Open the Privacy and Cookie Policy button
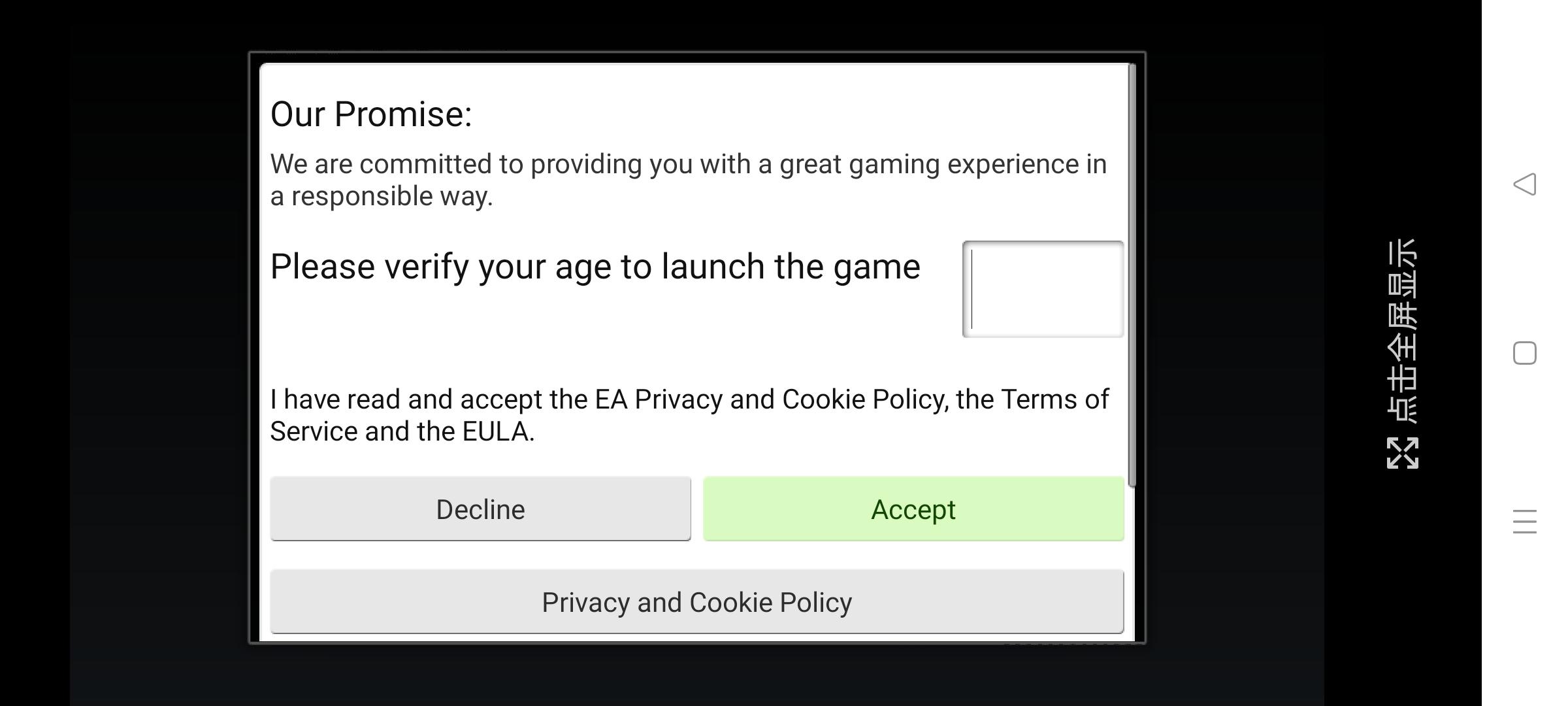The image size is (1568, 706). (x=696, y=602)
